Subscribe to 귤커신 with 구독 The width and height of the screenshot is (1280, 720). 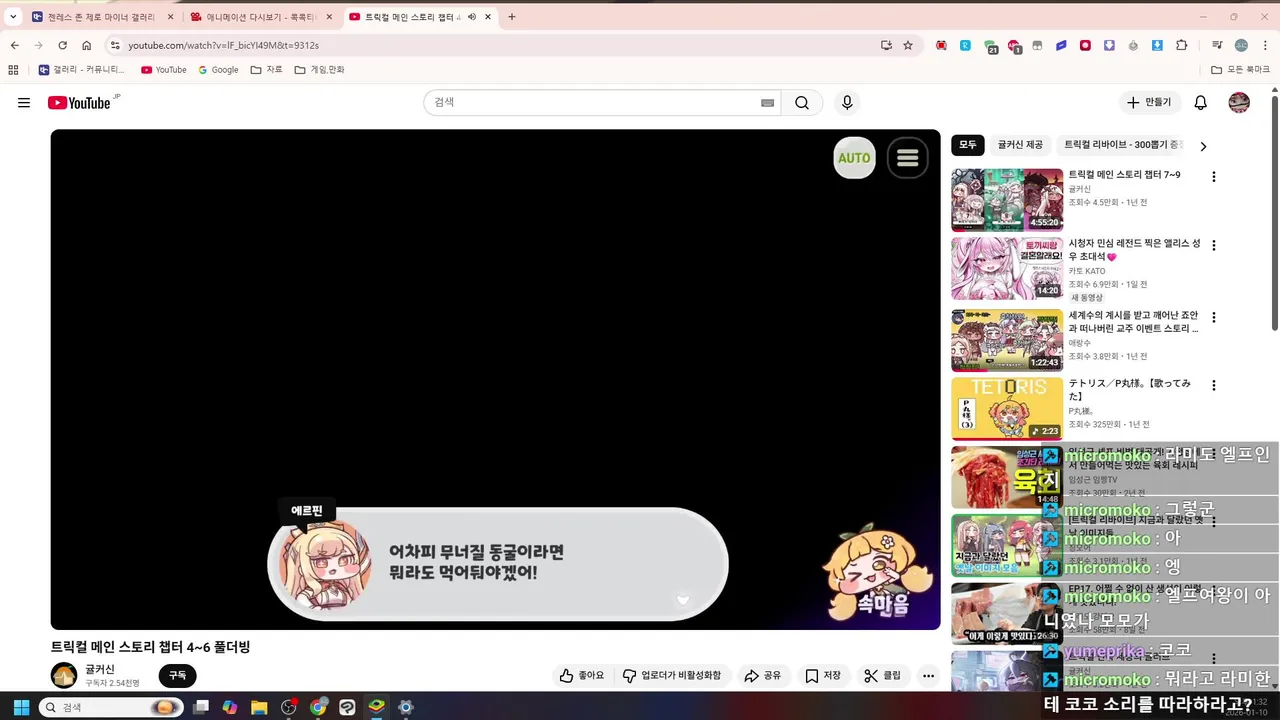point(177,676)
